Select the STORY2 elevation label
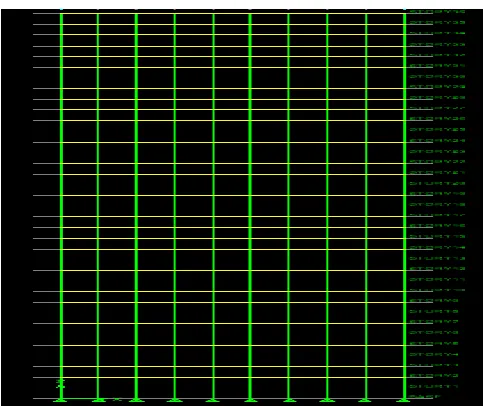The height and width of the screenshot is (406, 483). coord(434,376)
